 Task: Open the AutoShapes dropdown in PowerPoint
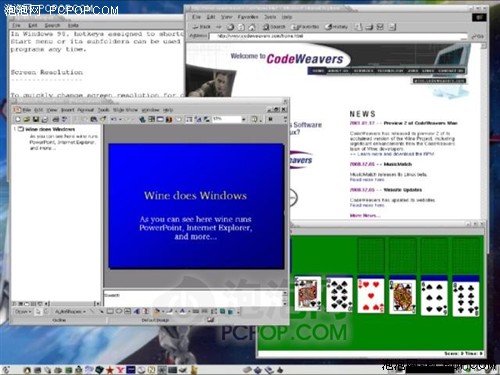[70, 311]
